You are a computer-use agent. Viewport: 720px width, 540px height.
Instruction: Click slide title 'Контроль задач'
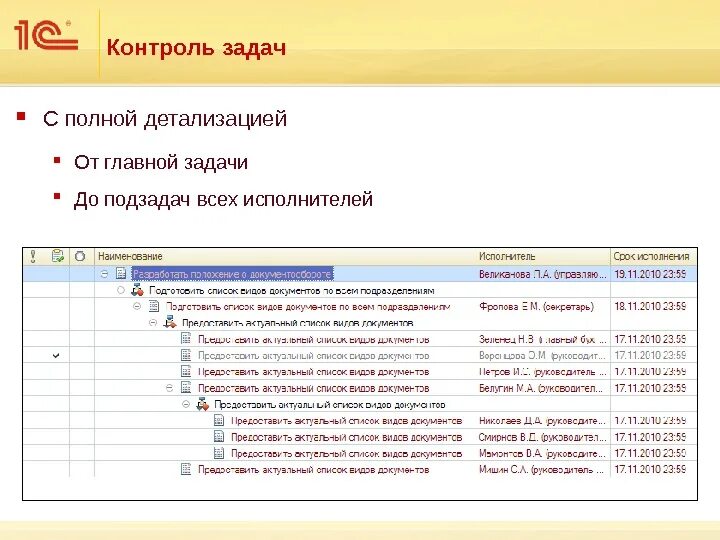coord(196,48)
